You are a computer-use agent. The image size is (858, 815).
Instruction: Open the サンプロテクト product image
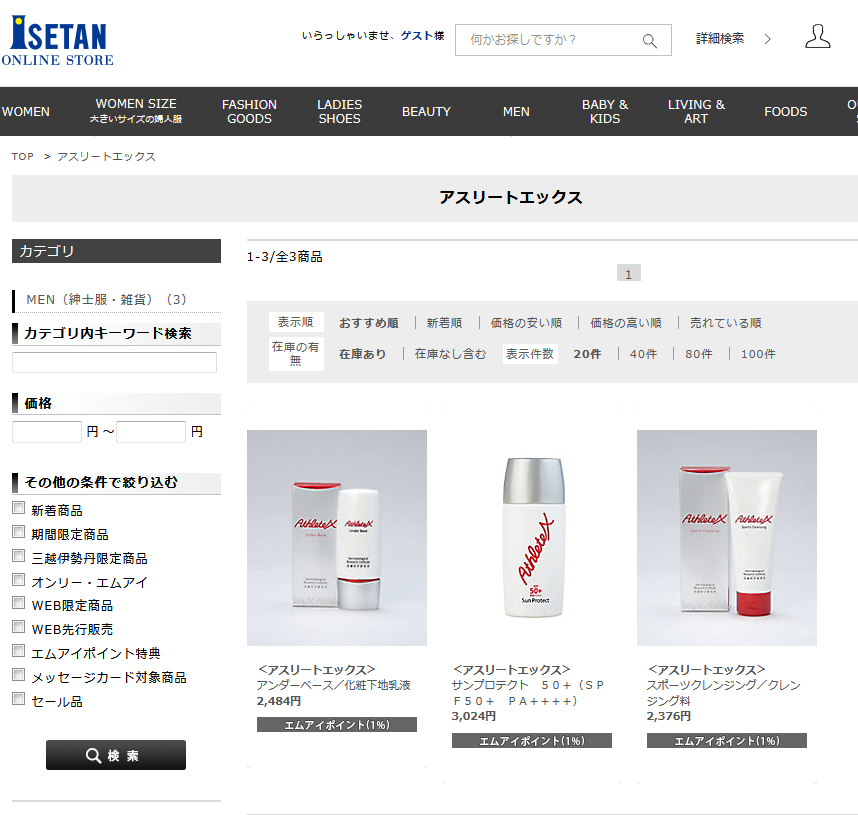(x=532, y=538)
